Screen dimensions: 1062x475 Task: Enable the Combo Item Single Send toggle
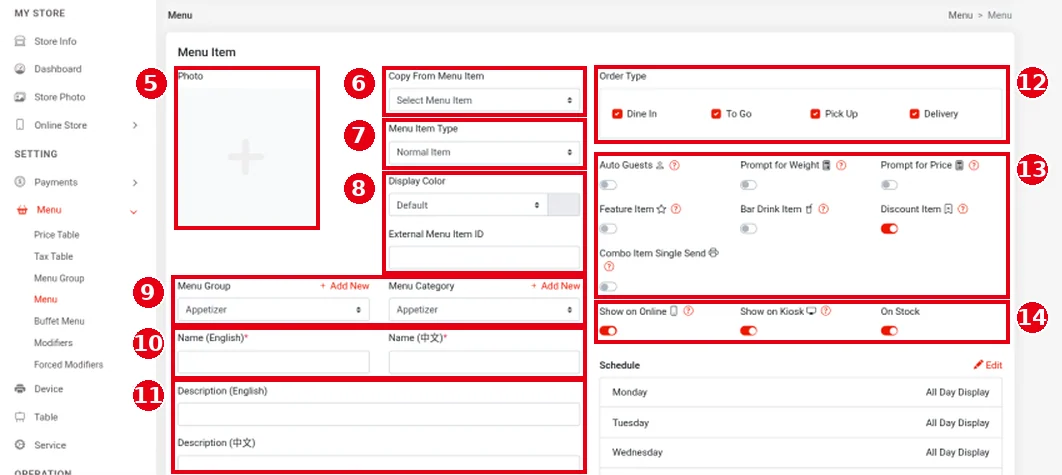click(608, 287)
